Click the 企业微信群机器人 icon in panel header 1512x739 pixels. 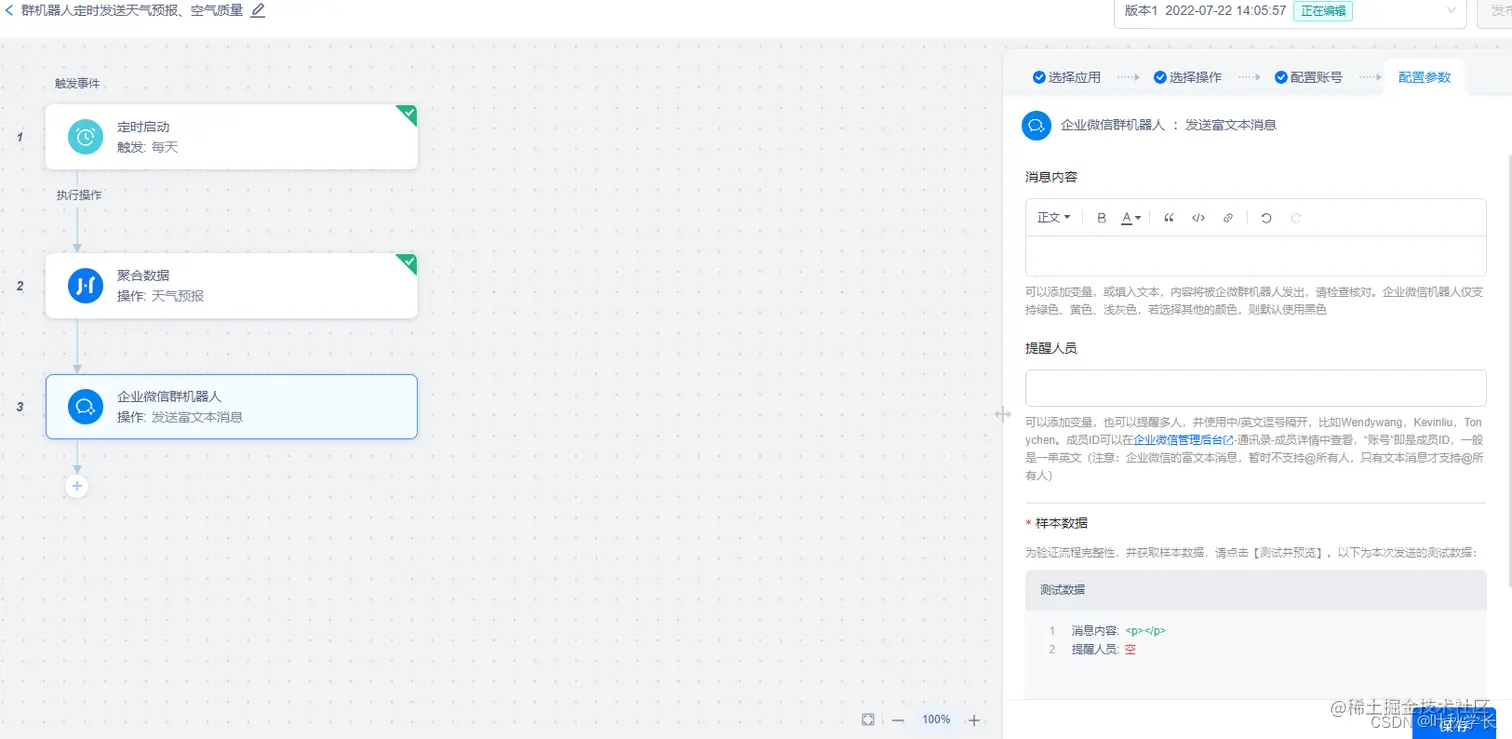click(x=1036, y=126)
